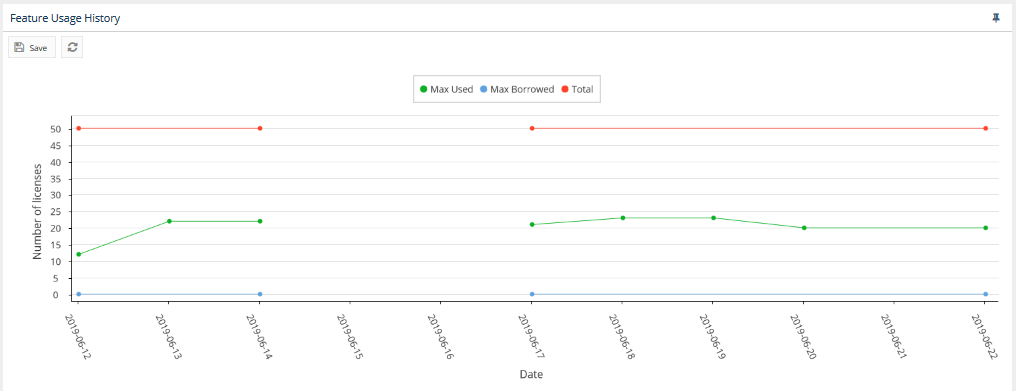Viewport: 1016px width, 391px height.
Task: Click the Feature Usage History panel title
Action: [x=65, y=18]
